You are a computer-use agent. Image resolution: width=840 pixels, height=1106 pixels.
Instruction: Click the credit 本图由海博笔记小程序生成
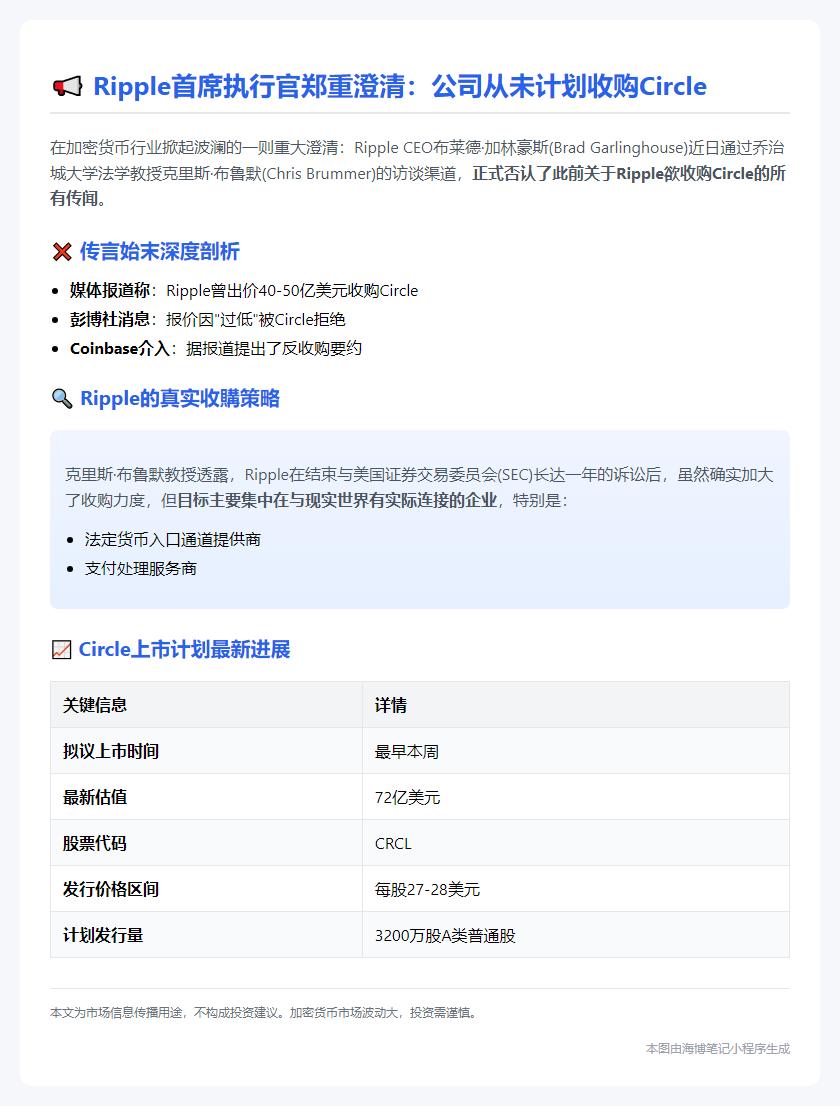point(717,1049)
